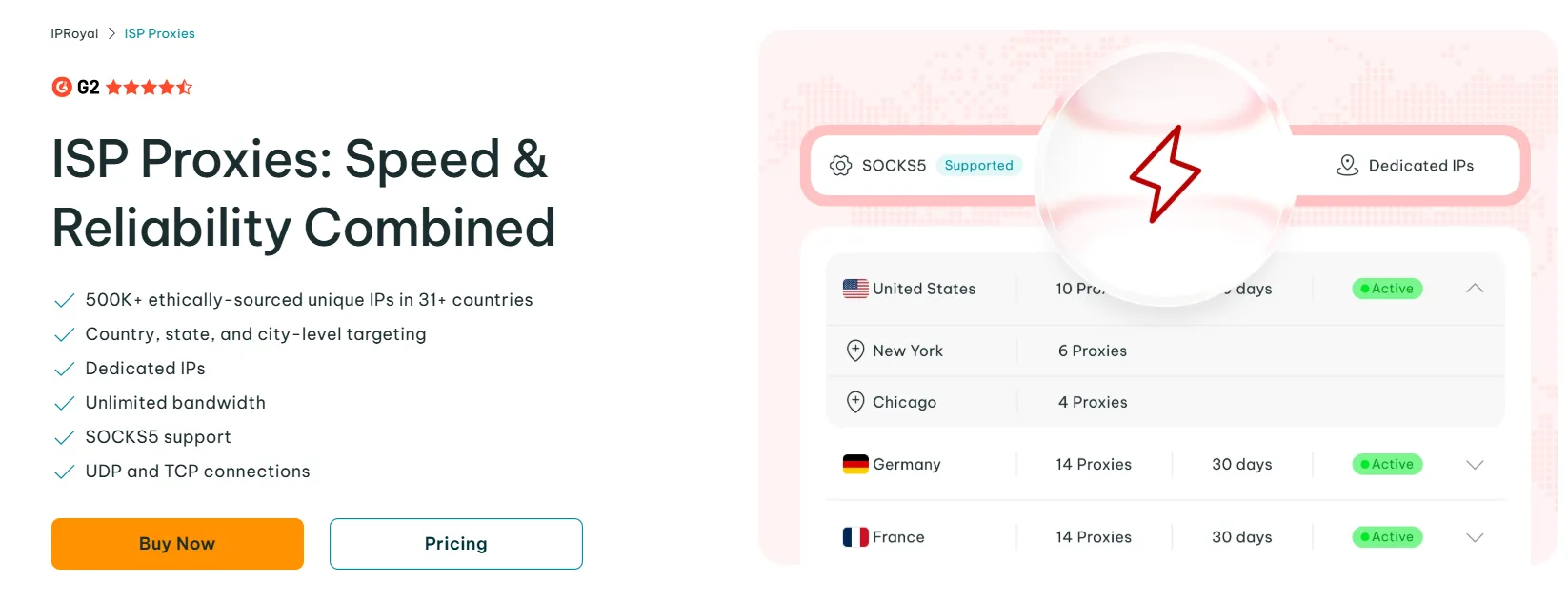Screen dimensions: 1568x602
Task: Select the Dedicated IPs location pin icon
Action: coord(1347,165)
